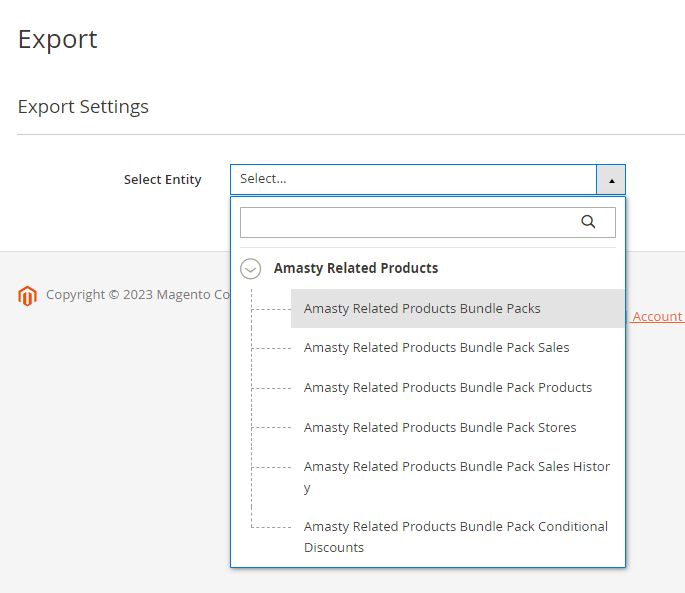
Task: Select Bundle Pack Conditional Discounts entity
Action: [458, 537]
